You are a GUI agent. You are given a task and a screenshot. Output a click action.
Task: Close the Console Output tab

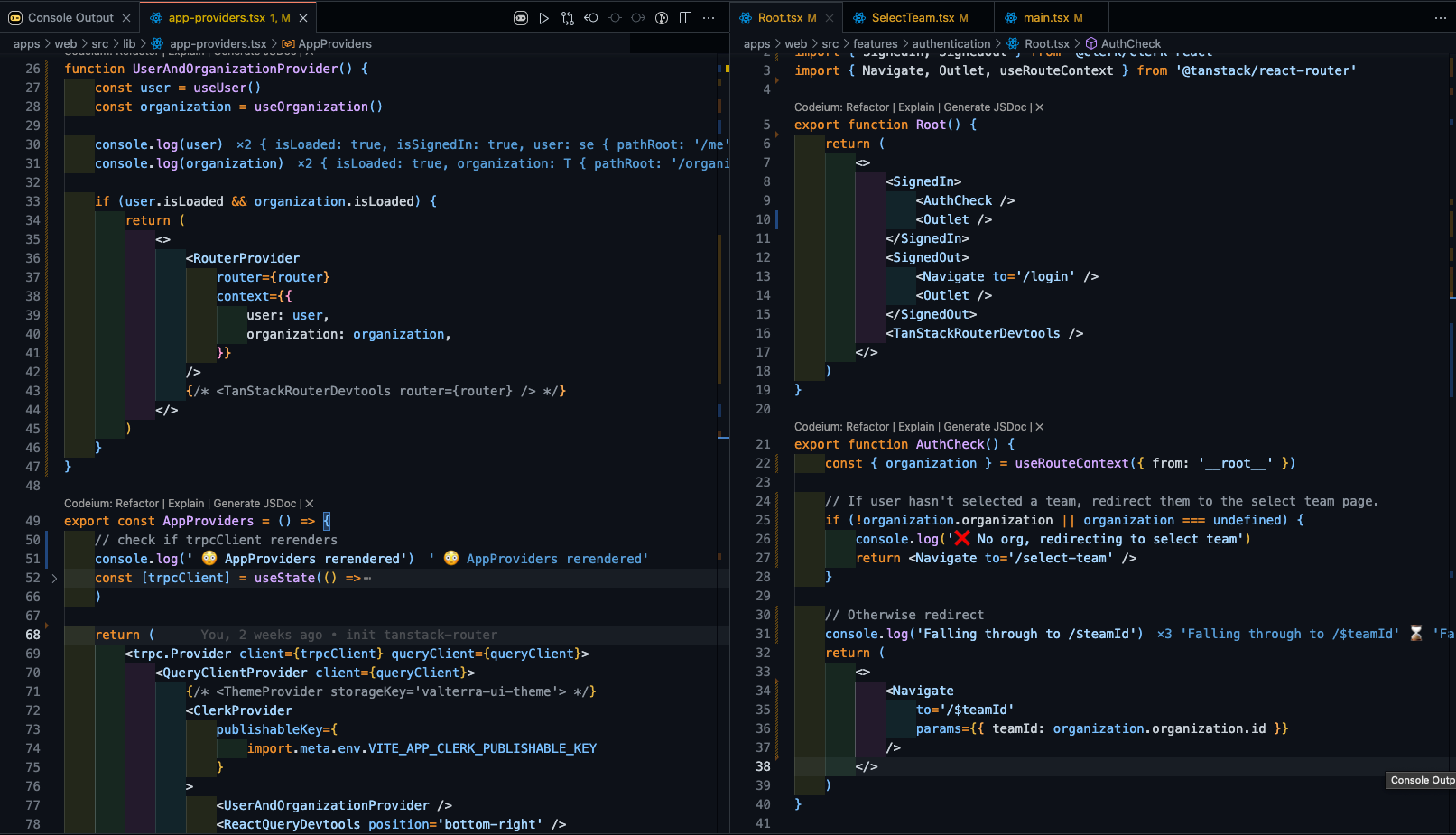tap(126, 18)
